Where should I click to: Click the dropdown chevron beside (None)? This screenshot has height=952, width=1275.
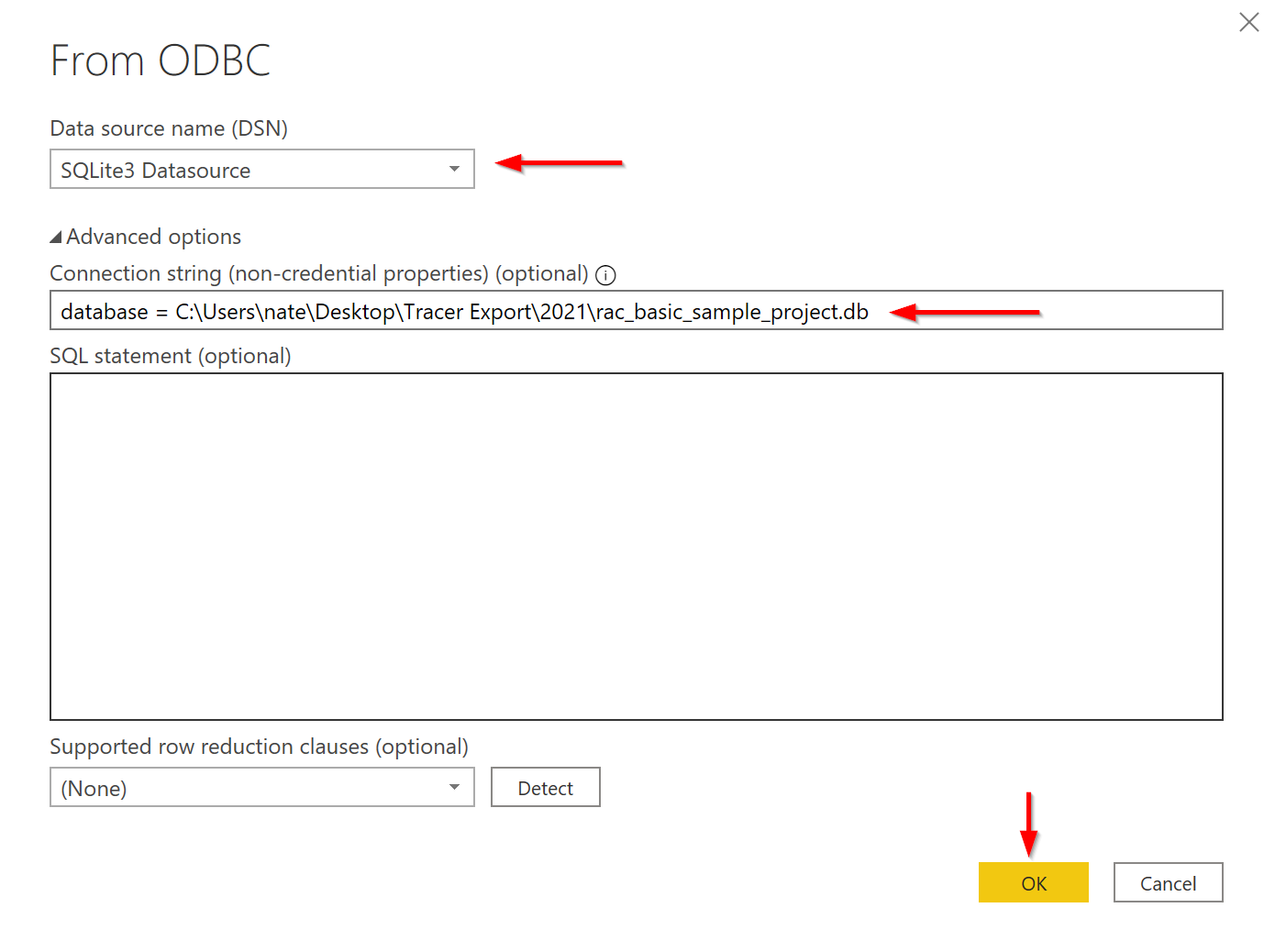click(454, 787)
